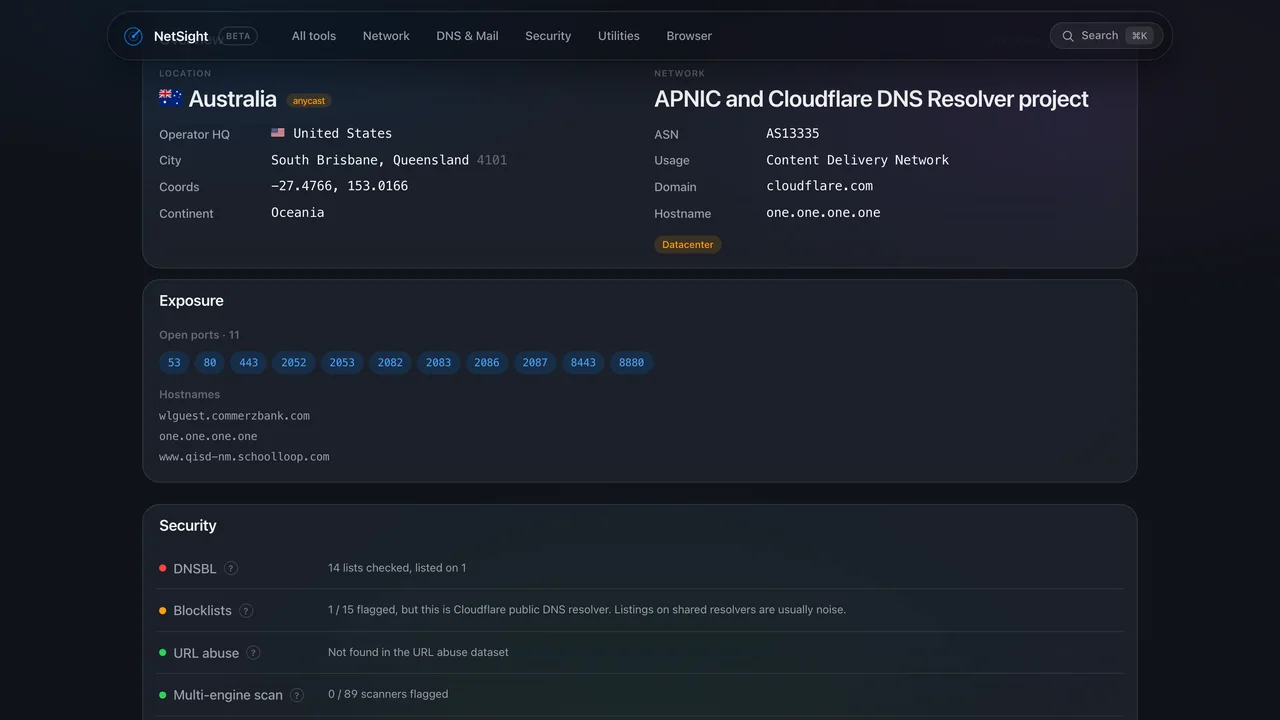Select open port 443 chip
1280x720 pixels.
click(x=248, y=362)
